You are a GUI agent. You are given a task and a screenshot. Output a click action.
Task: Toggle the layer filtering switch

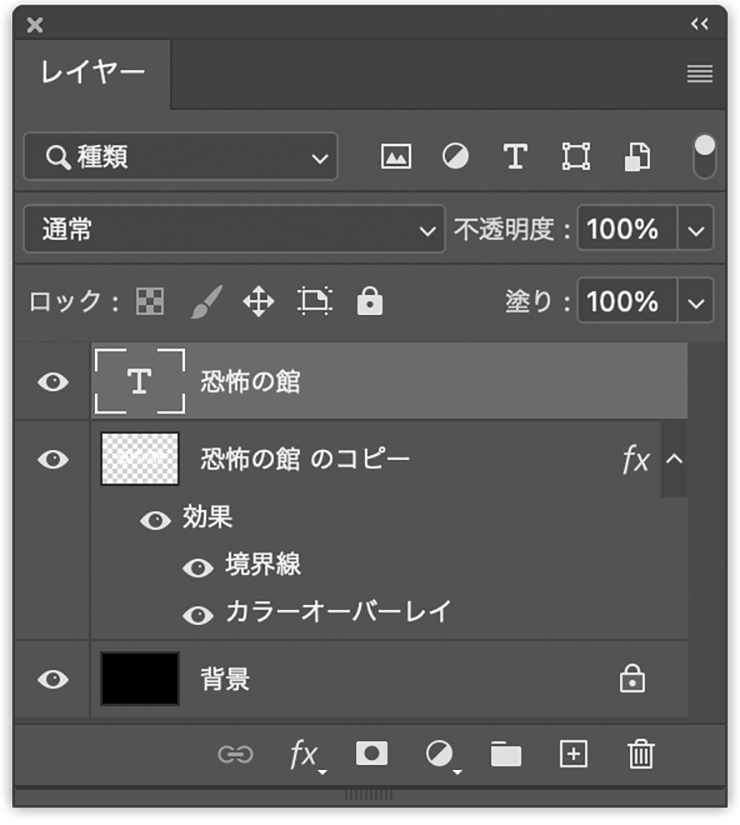[x=704, y=156]
